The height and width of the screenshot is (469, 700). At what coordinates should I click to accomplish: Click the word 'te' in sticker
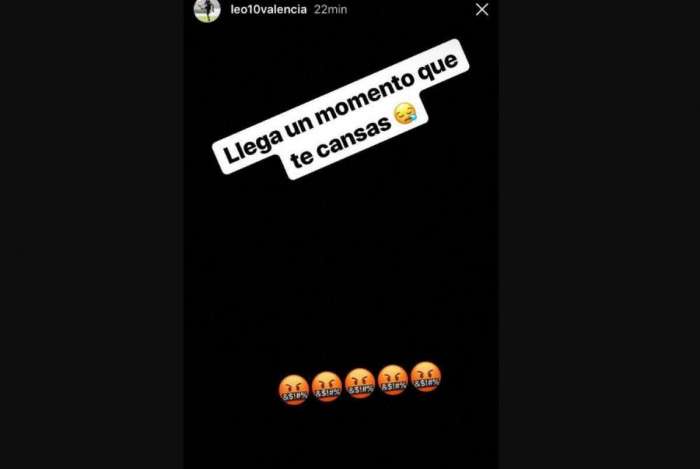click(x=301, y=158)
